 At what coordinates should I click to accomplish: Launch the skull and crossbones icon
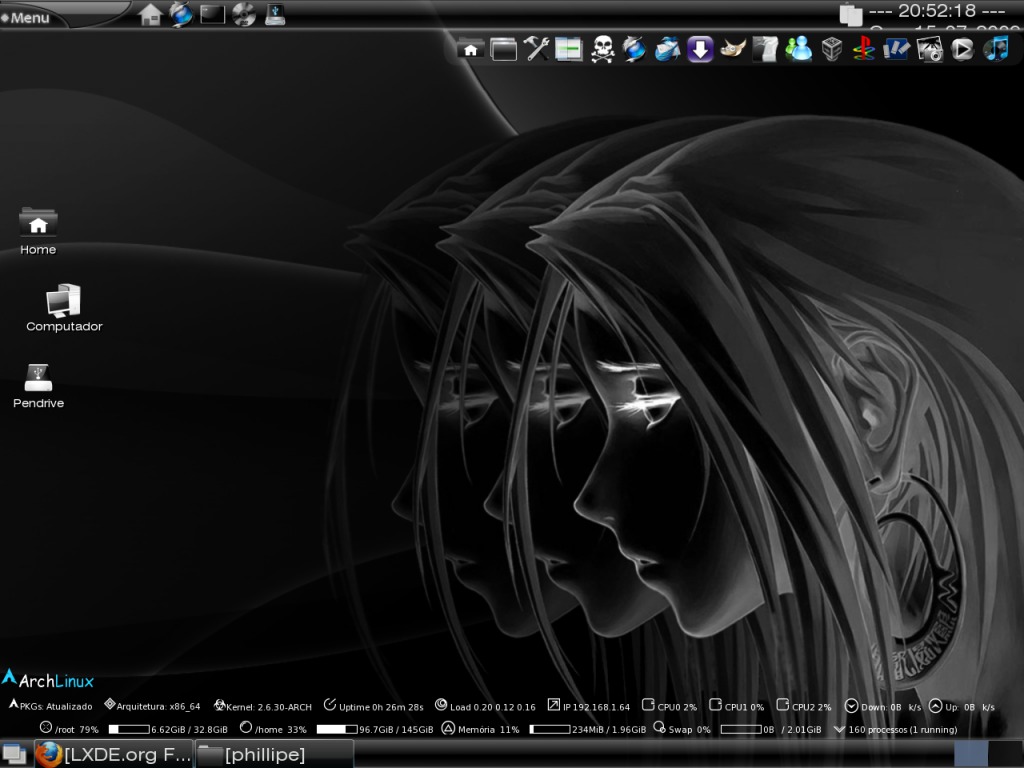[x=602, y=49]
